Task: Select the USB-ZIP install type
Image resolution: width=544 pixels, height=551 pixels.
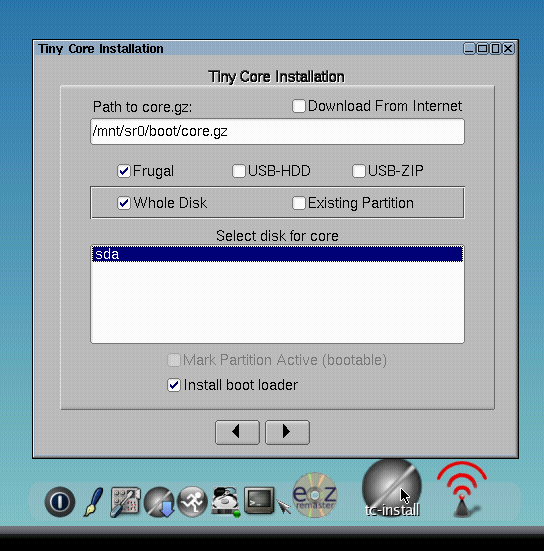Action: point(359,171)
